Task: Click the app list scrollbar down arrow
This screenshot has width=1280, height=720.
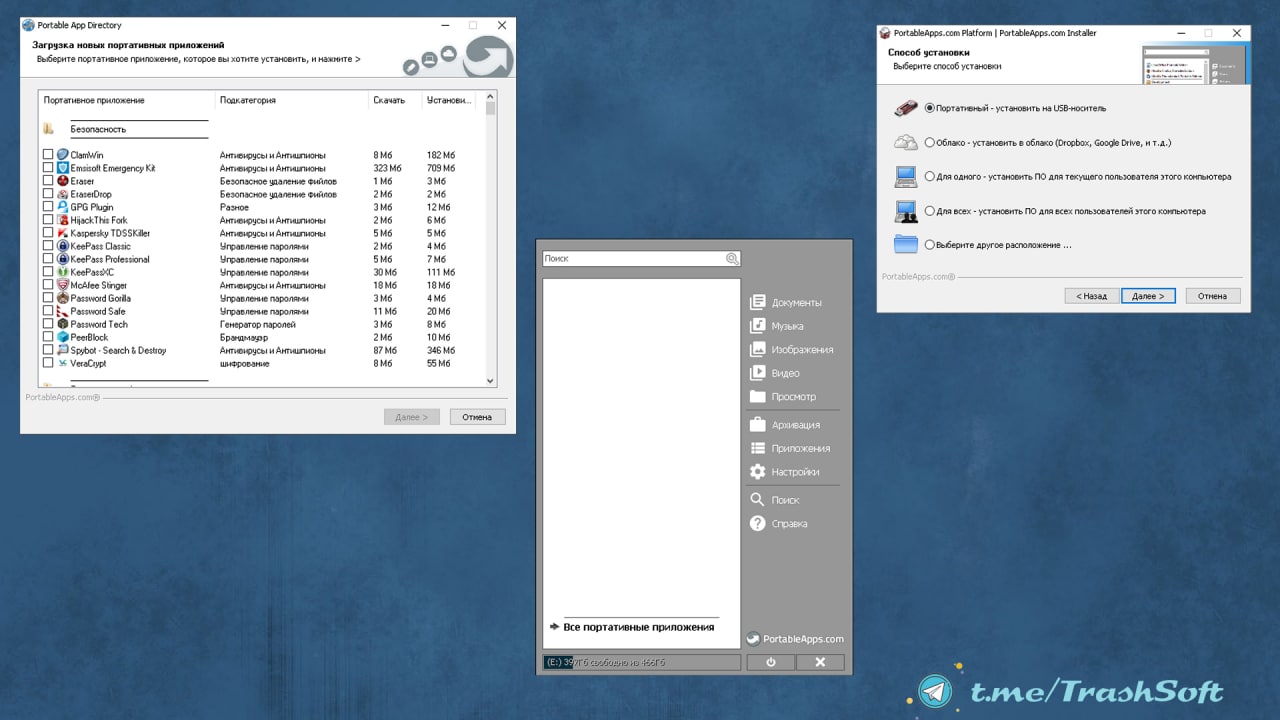Action: [x=490, y=381]
